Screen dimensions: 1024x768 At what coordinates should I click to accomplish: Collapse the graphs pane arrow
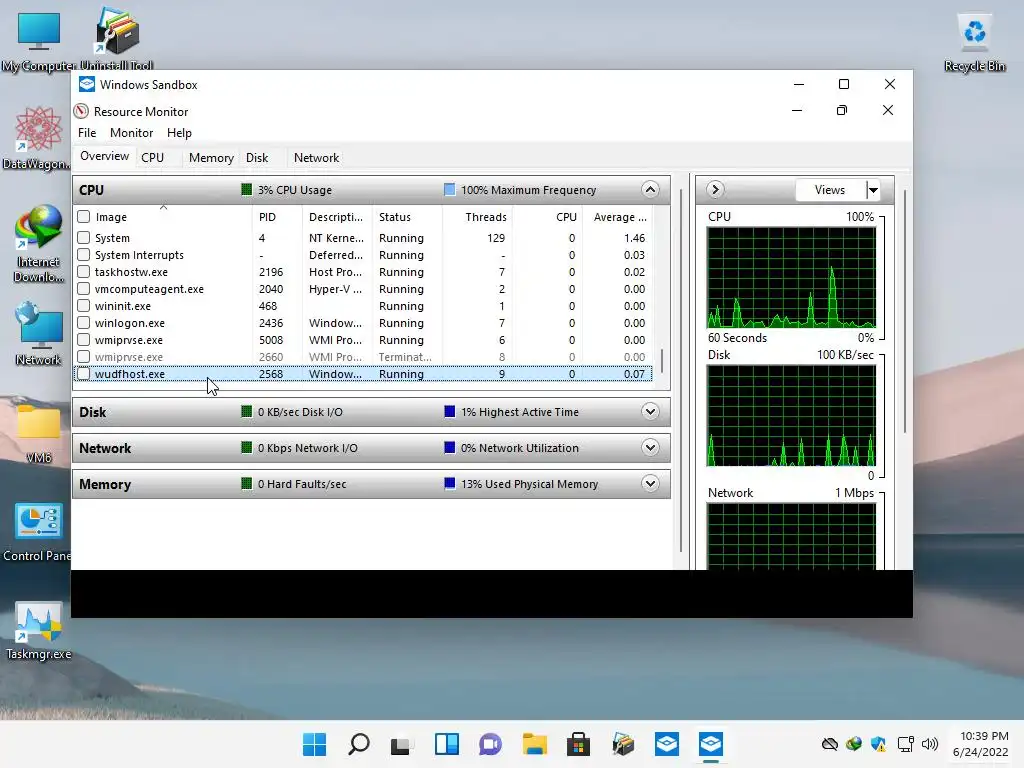714,190
